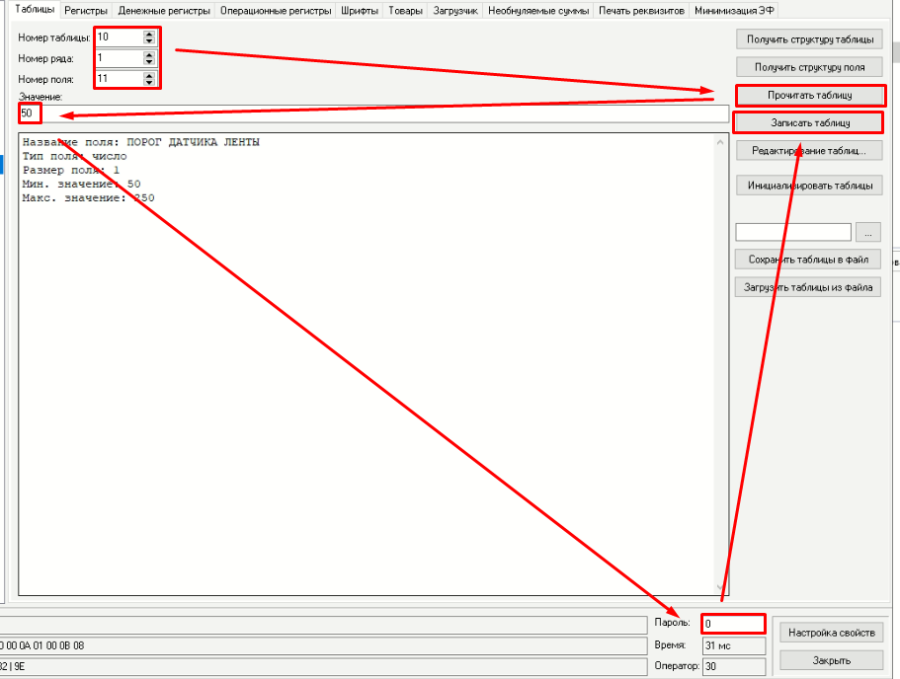The height and width of the screenshot is (679, 900).
Task: Click Прочитать таблицу button
Action: [x=810, y=96]
